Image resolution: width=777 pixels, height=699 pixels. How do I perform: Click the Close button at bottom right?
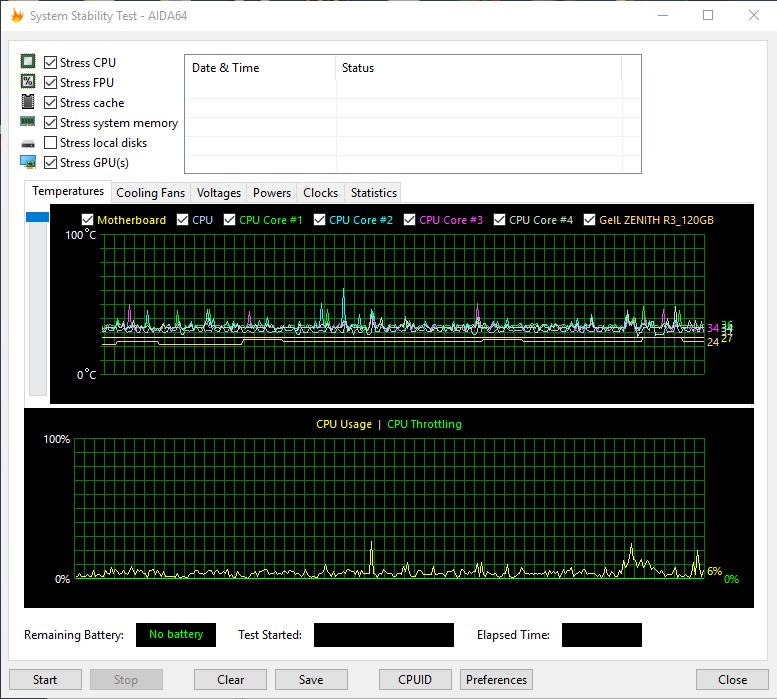coord(732,679)
